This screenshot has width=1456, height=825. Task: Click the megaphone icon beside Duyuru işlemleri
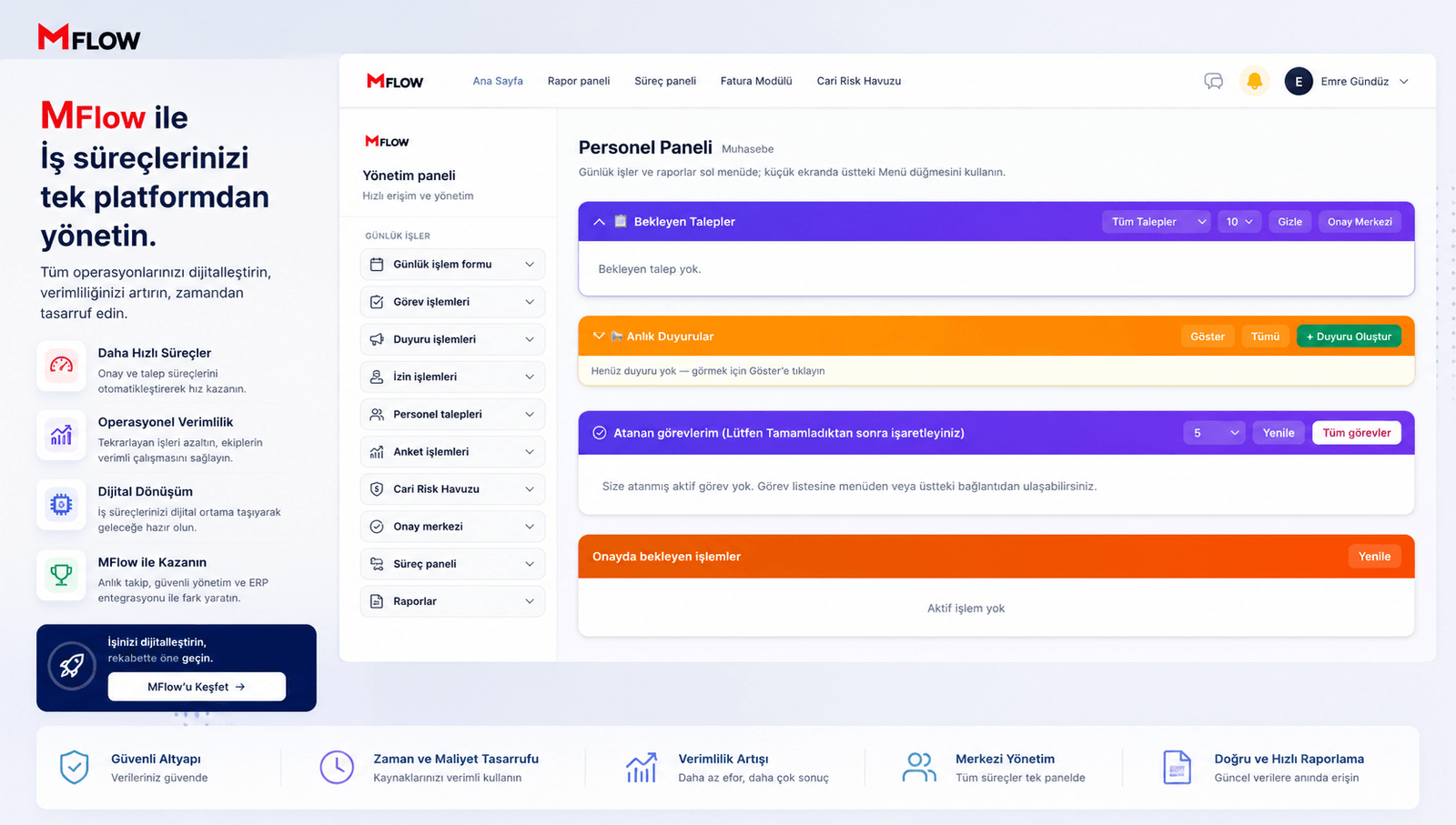click(377, 339)
